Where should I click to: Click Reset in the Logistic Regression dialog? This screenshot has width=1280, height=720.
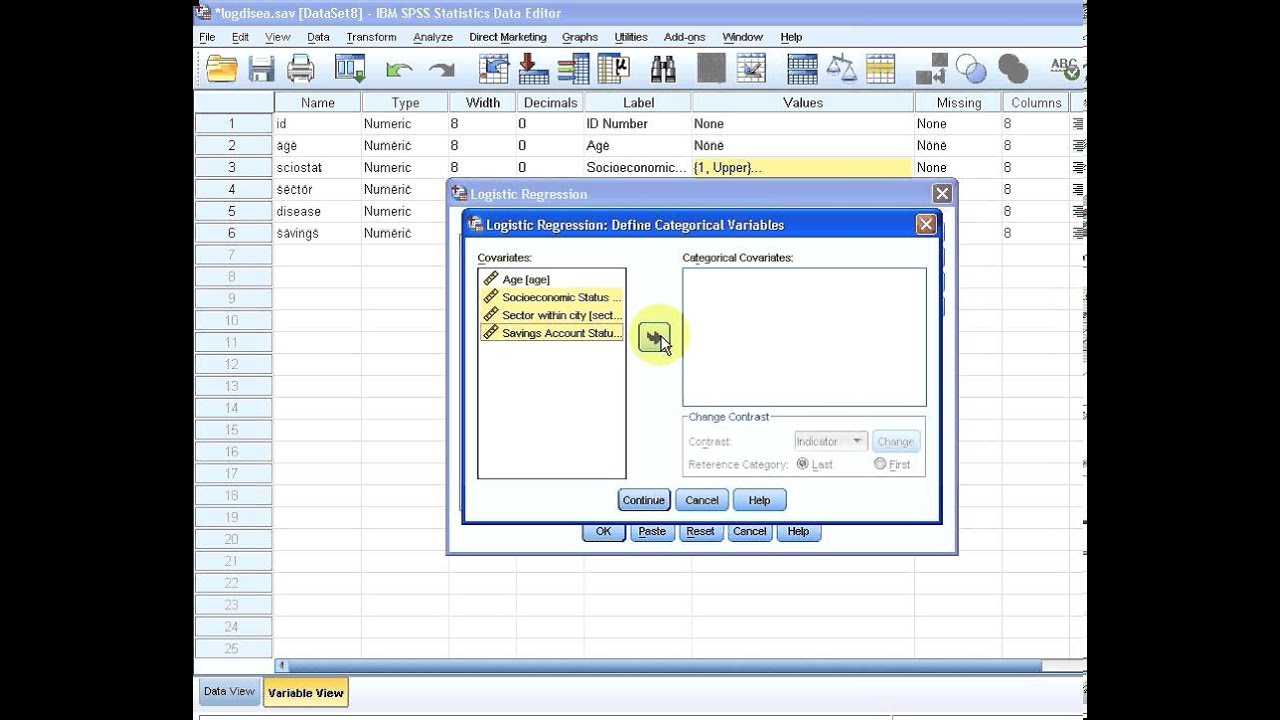(700, 531)
